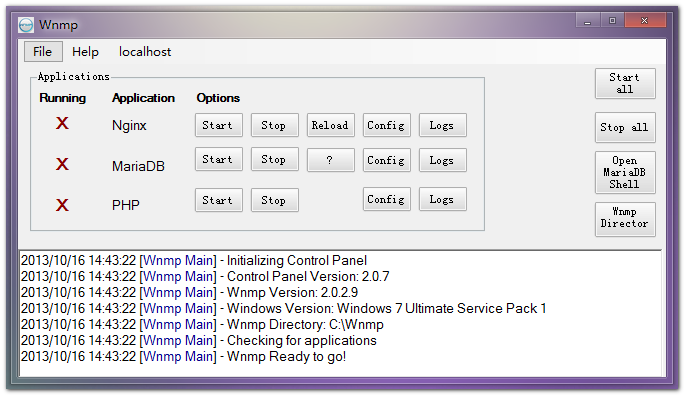Screen dimensions: 684x395
Task: Open the File menu
Action: 43,52
